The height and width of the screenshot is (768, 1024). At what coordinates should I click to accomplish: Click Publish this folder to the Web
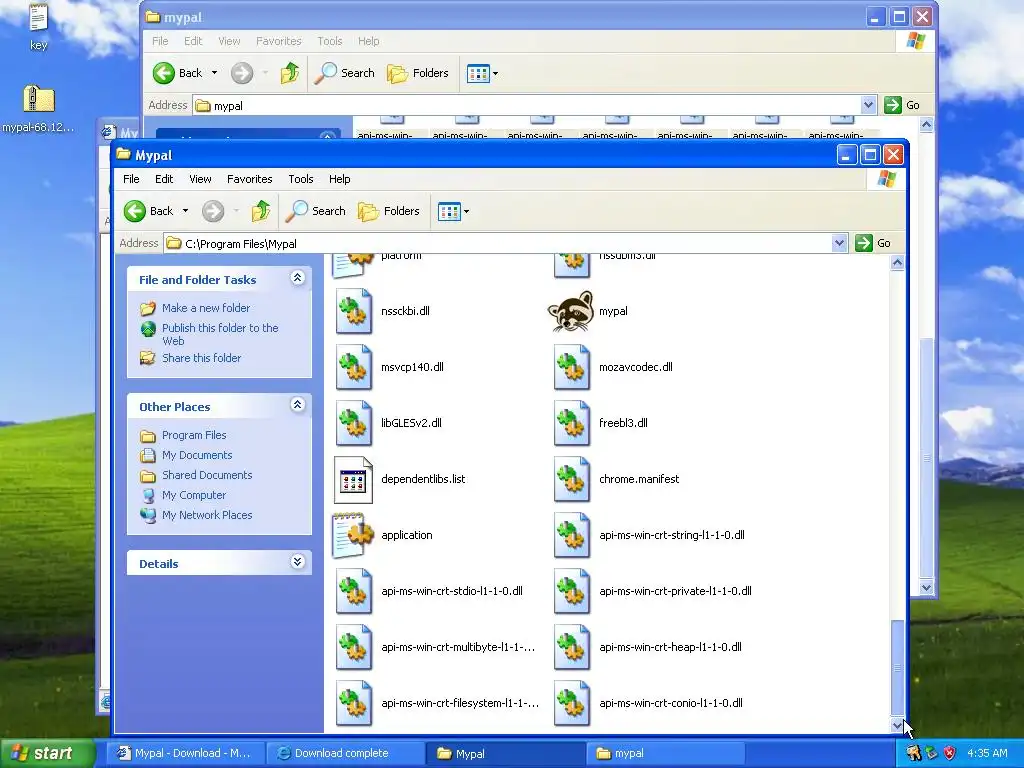(x=220, y=334)
